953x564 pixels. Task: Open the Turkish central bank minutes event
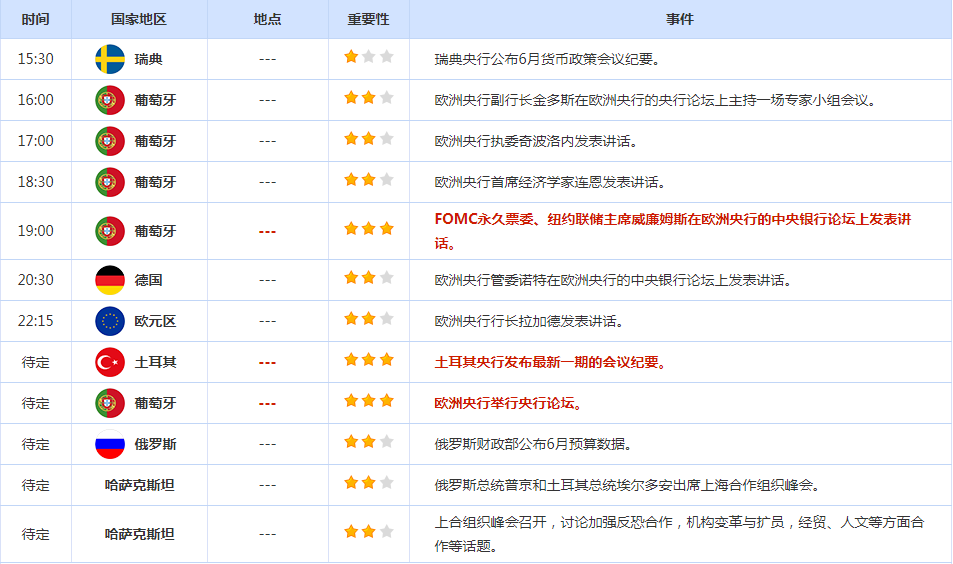click(x=550, y=362)
